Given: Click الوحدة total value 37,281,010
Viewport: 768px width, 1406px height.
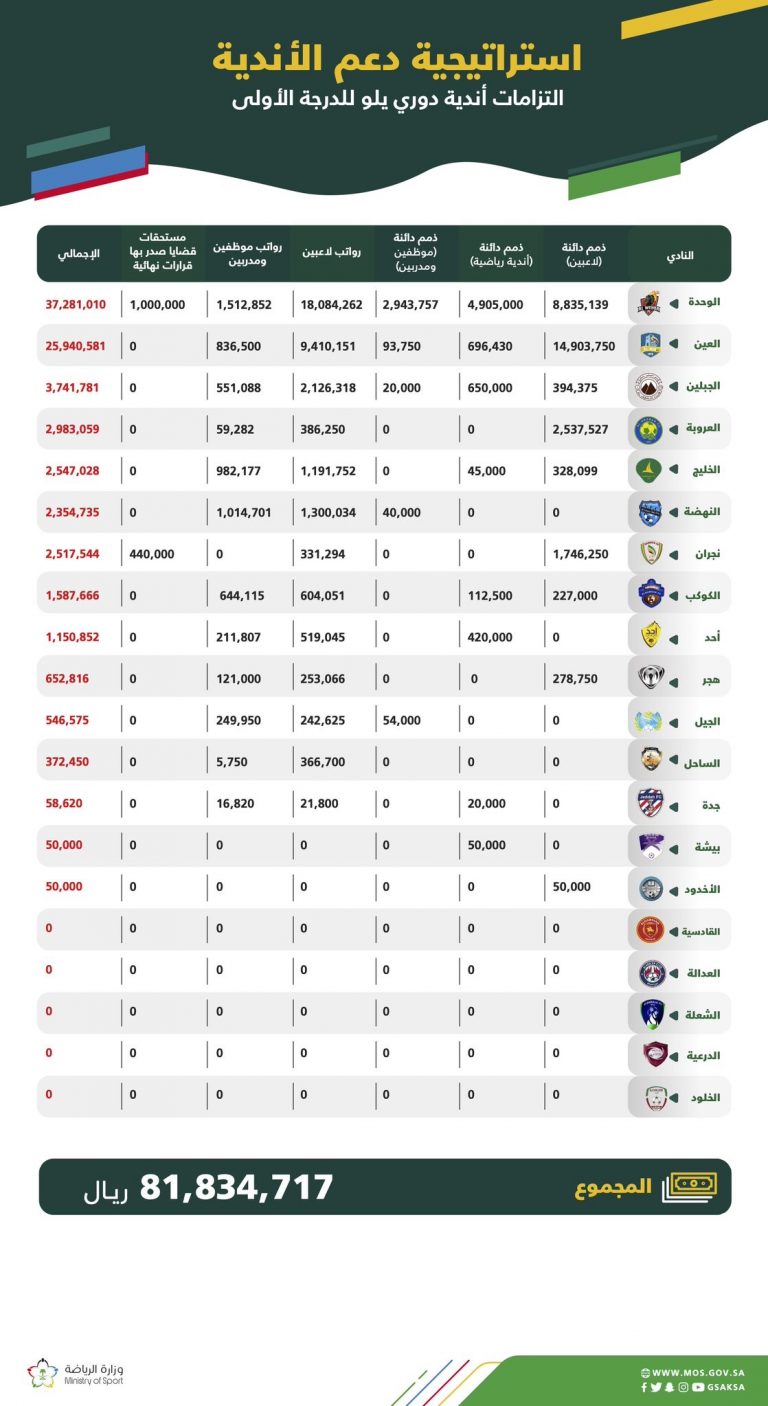Looking at the screenshot, I should (x=76, y=304).
